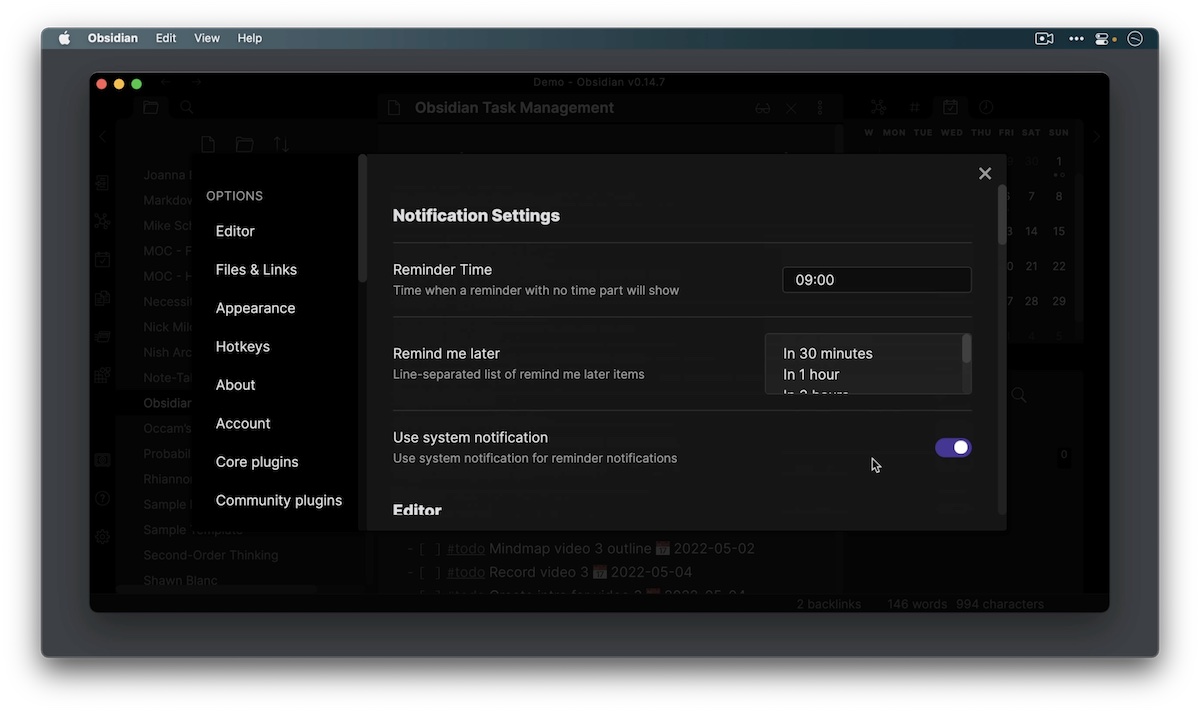The width and height of the screenshot is (1200, 712).
Task: Select day 22 in the calendar
Action: [1059, 266]
